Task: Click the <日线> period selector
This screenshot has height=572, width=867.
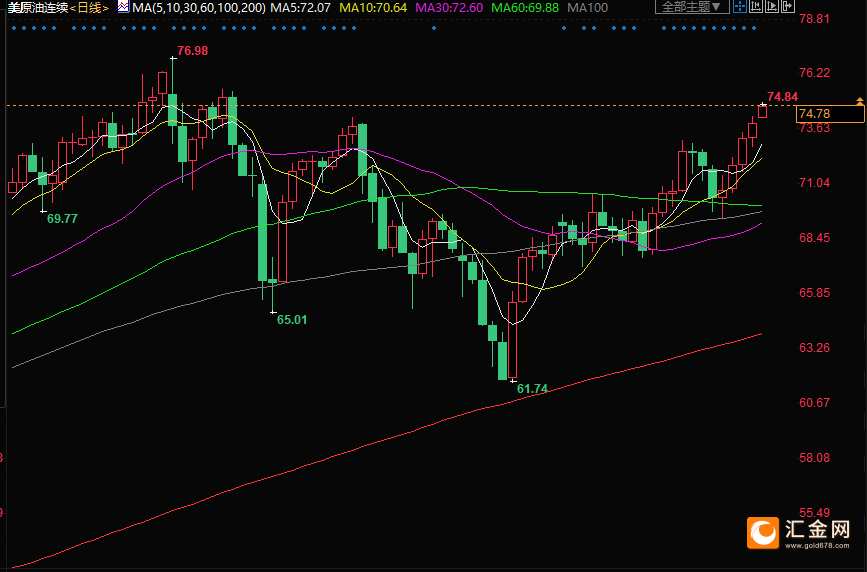Action: [89, 7]
